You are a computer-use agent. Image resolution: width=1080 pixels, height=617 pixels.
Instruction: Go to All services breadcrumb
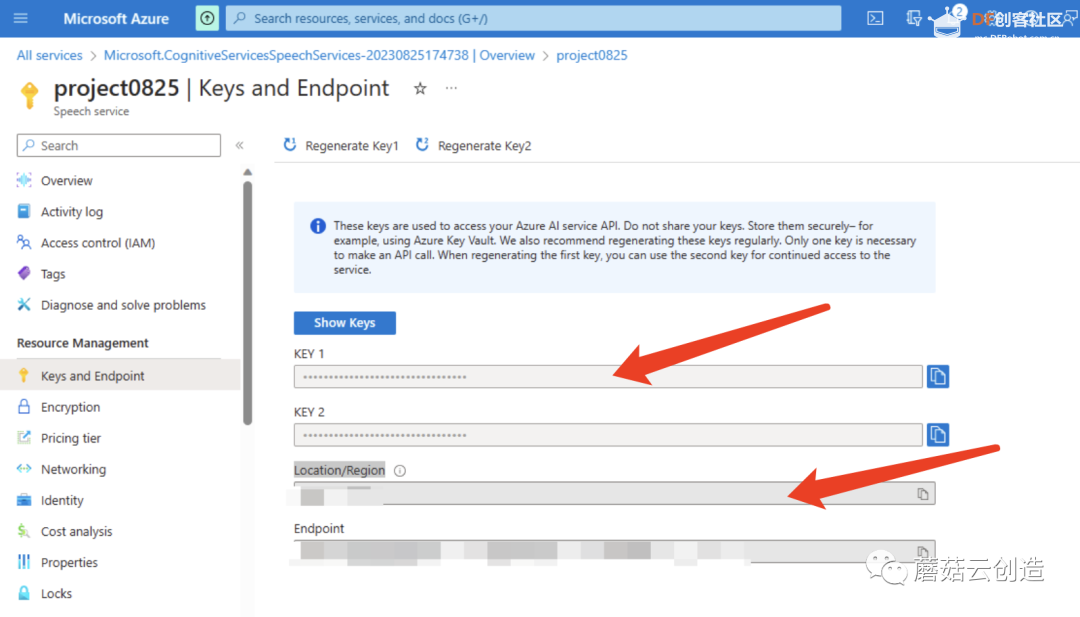pos(50,55)
